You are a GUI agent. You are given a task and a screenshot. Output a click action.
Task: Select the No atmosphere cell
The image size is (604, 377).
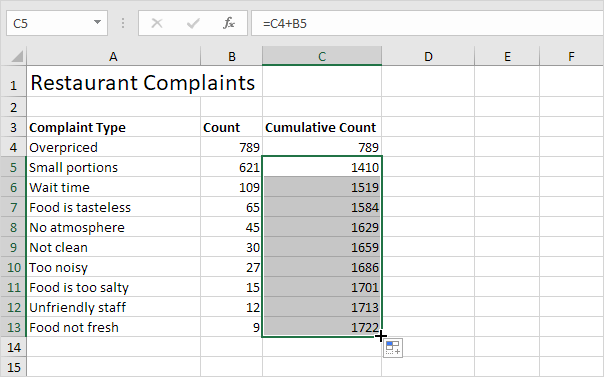tap(113, 227)
